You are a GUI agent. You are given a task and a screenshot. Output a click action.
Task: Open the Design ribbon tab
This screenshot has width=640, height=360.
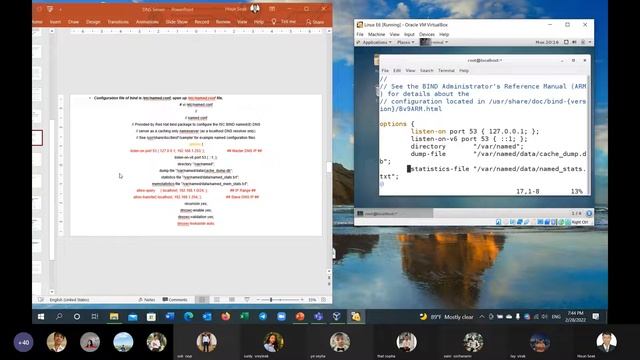93,22
